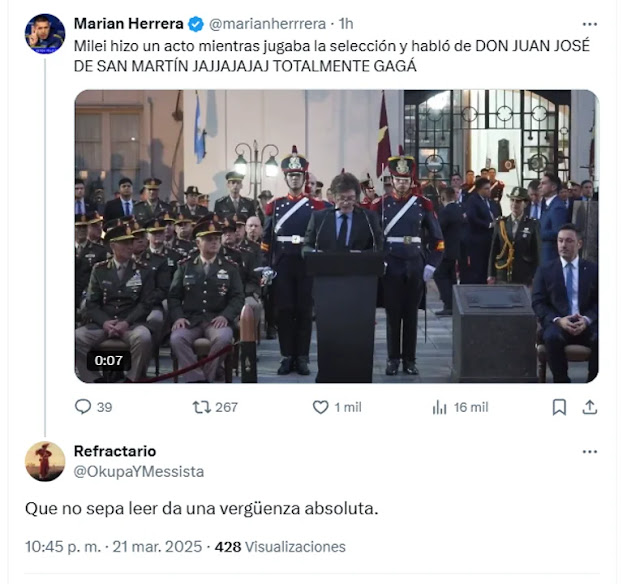Open Refractario's profile avatar
The image size is (640, 584).
tap(45, 461)
